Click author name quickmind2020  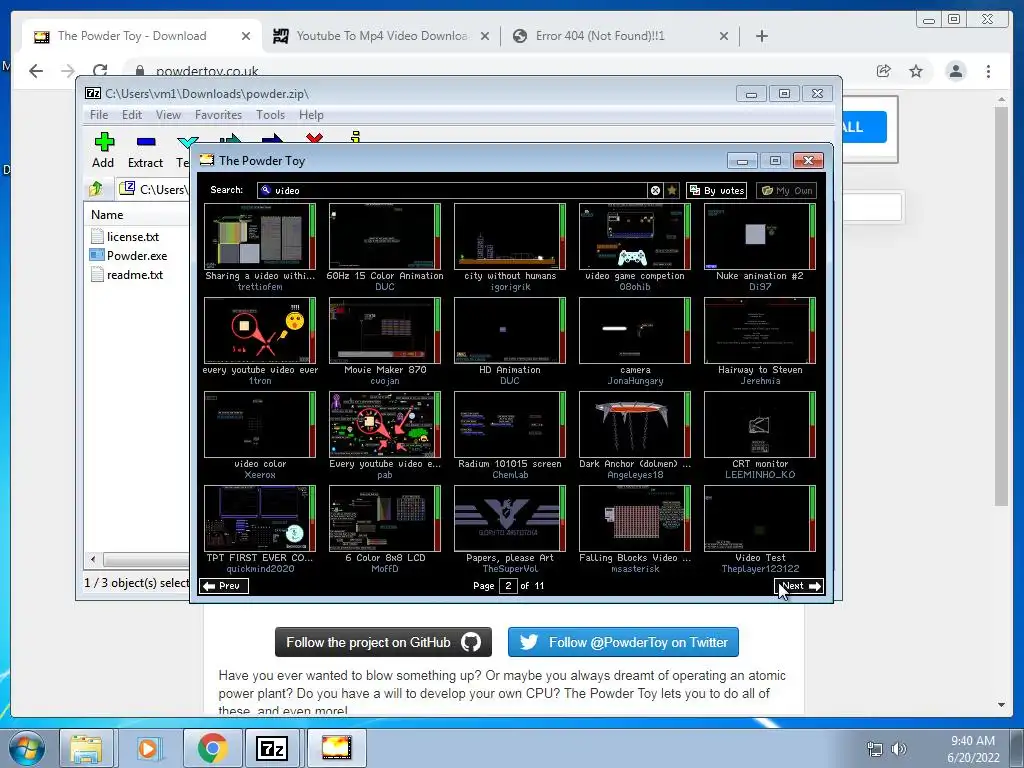[260, 569]
